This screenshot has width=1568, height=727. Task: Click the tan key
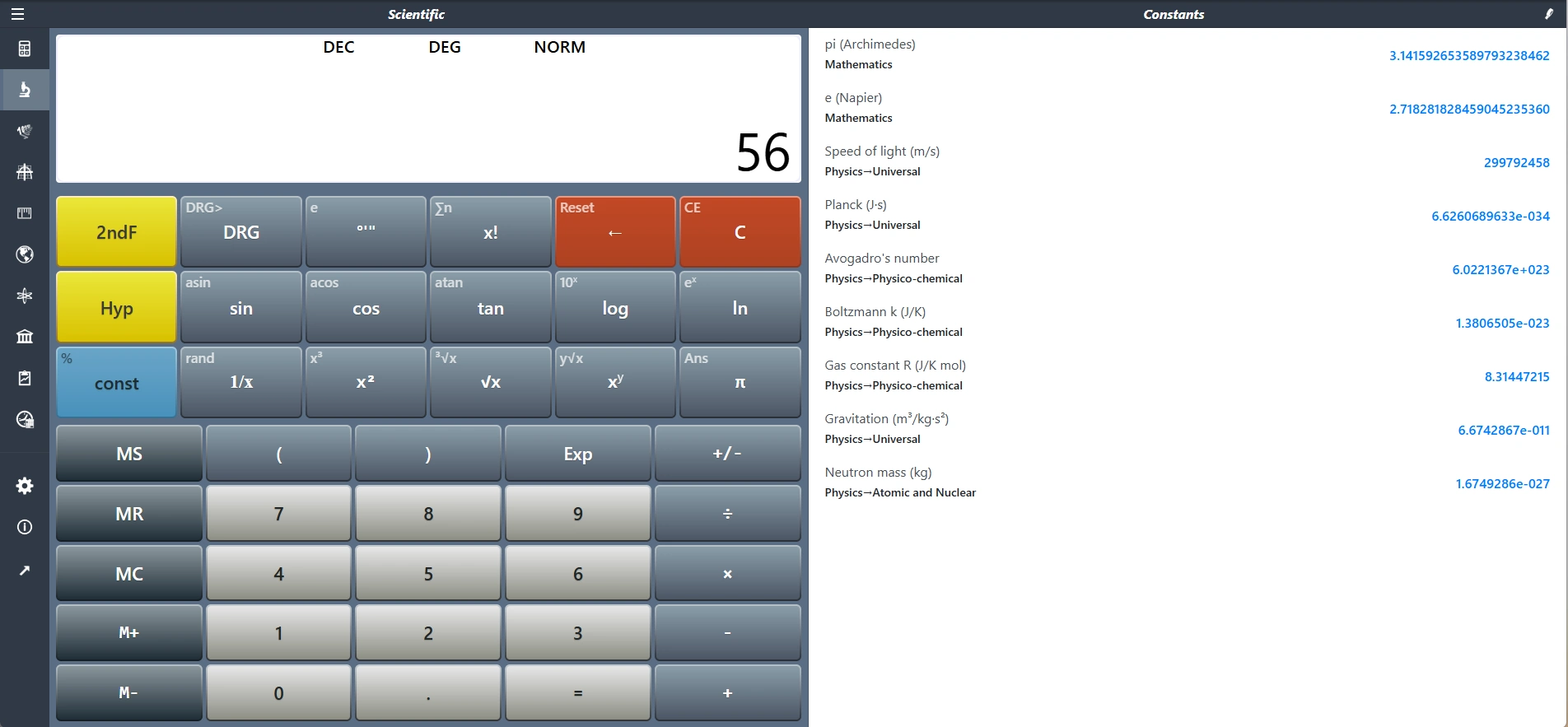491,307
